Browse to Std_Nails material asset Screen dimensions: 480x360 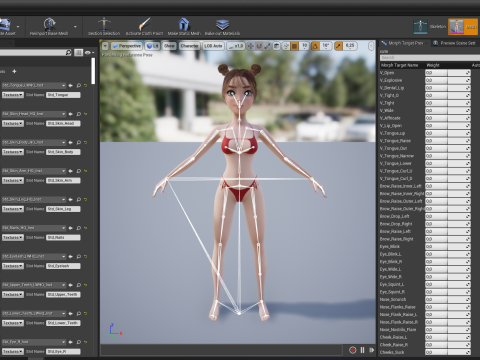point(79,228)
